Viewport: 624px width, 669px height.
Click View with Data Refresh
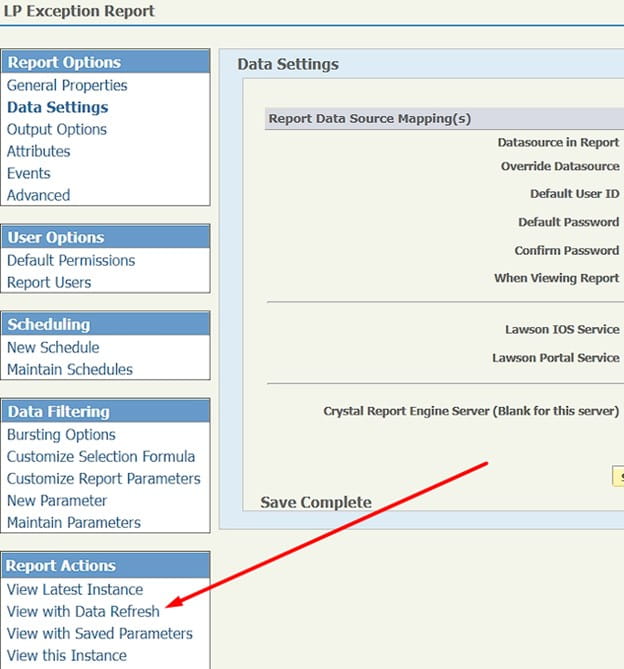[x=83, y=612]
